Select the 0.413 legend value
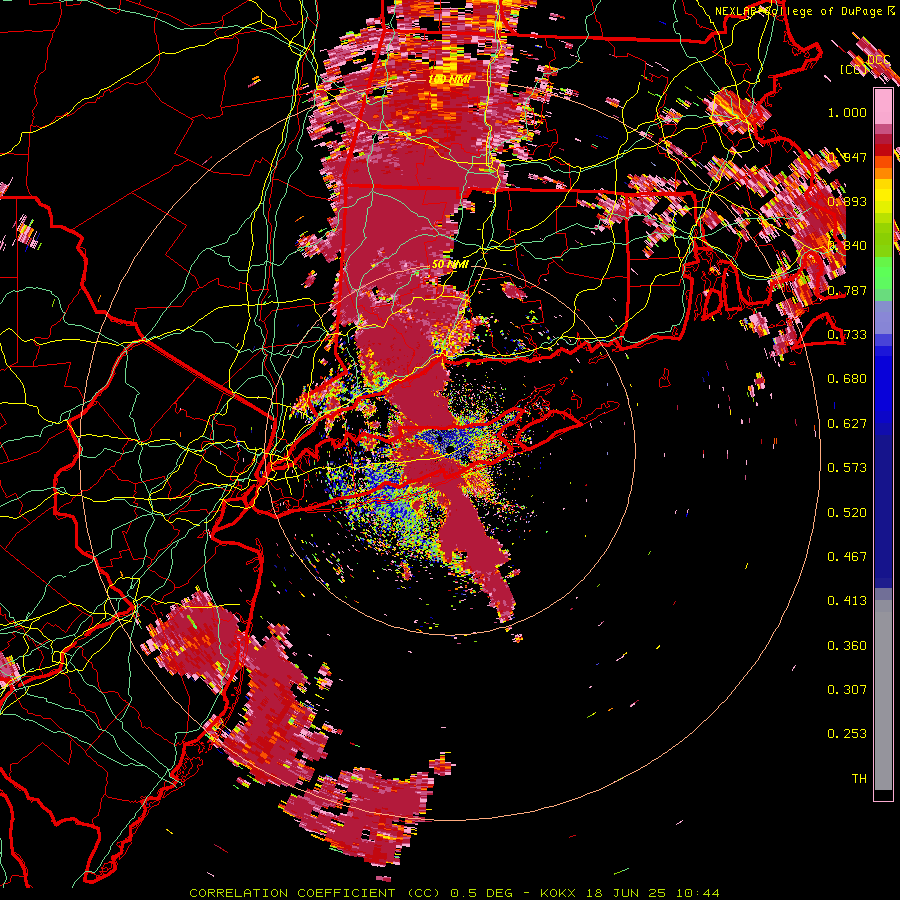The image size is (900, 900). [x=847, y=601]
